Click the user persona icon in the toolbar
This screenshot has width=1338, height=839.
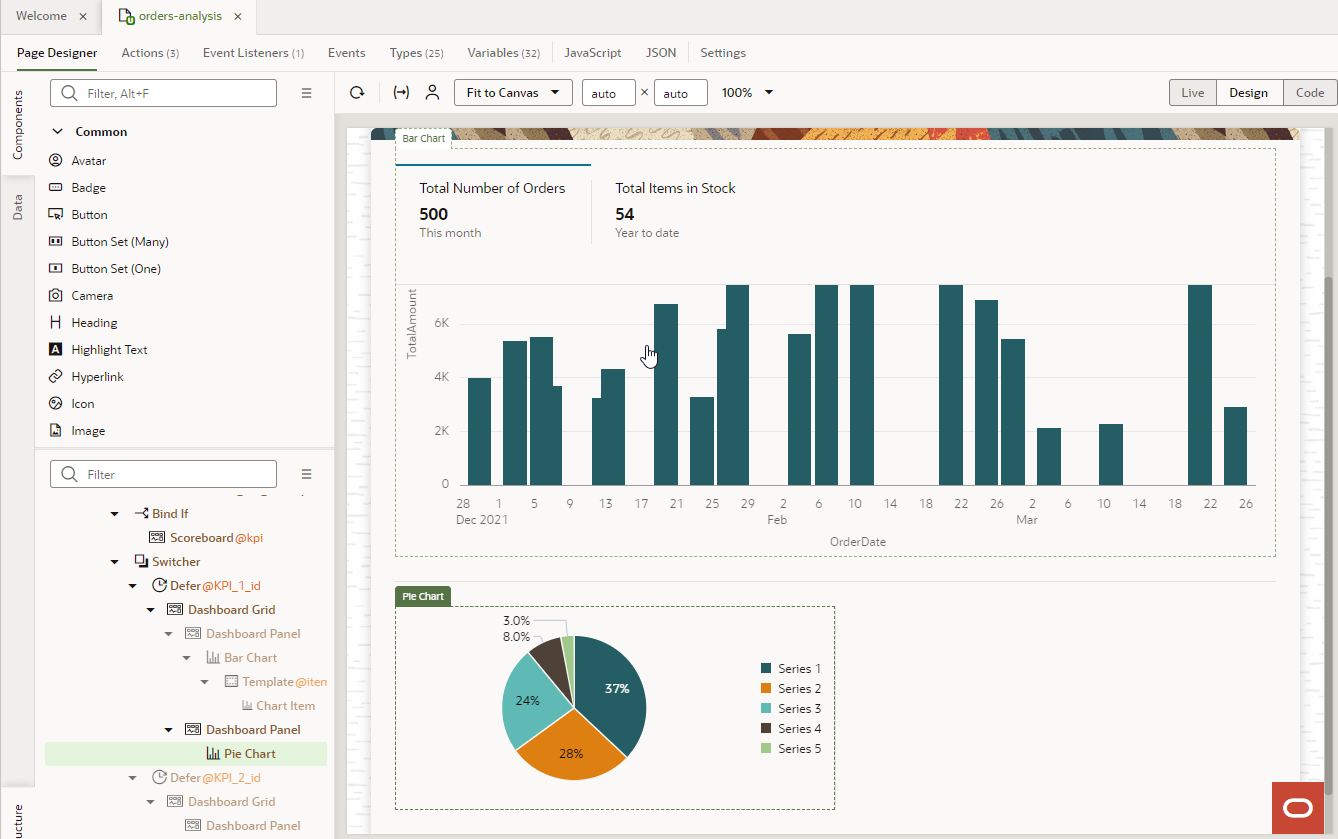tap(432, 92)
